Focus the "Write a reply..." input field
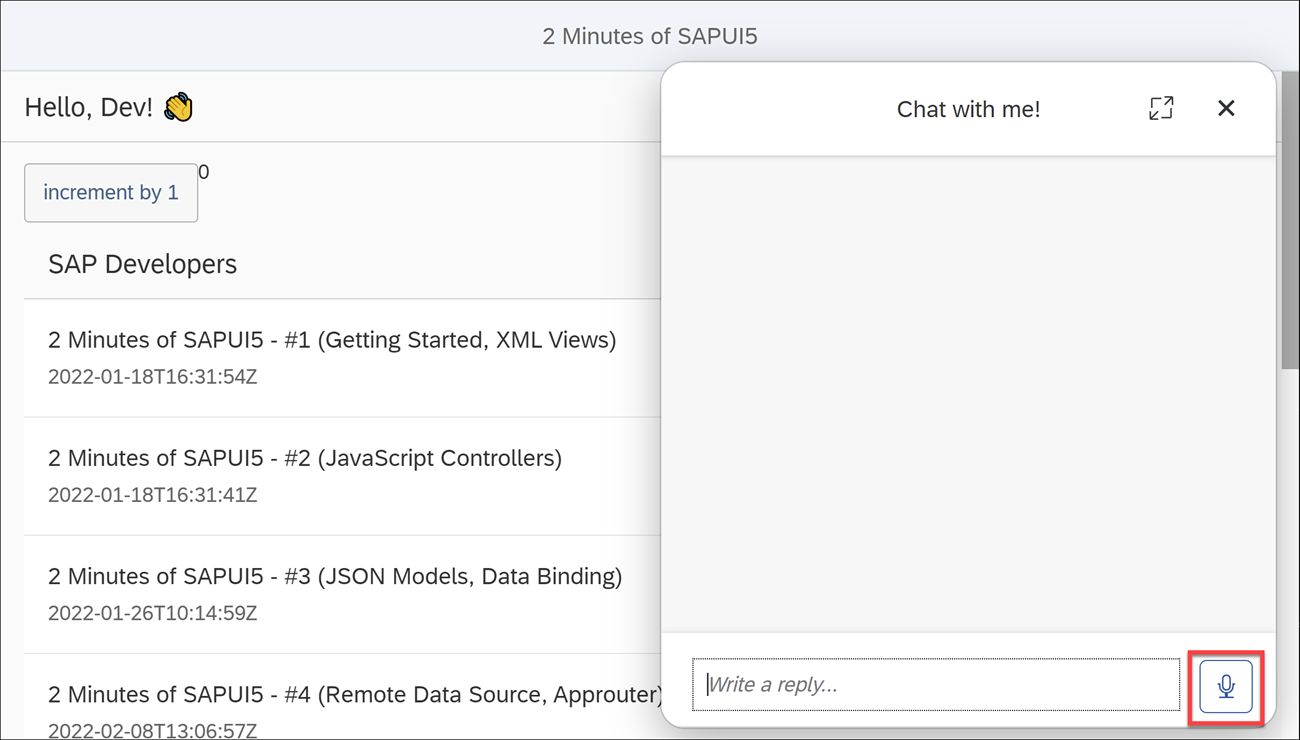1300x740 pixels. click(936, 685)
